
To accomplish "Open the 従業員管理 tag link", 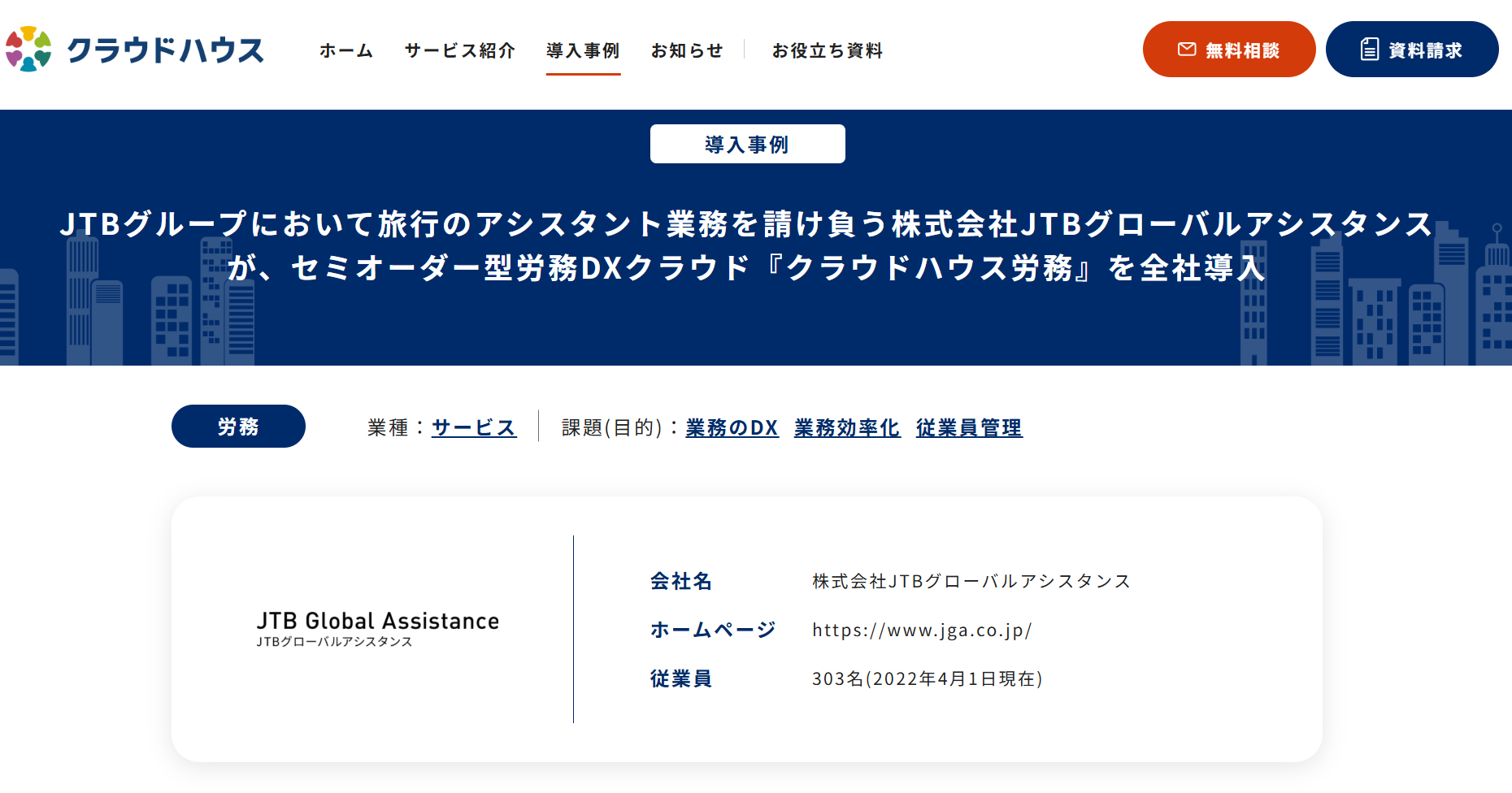I will 969,427.
